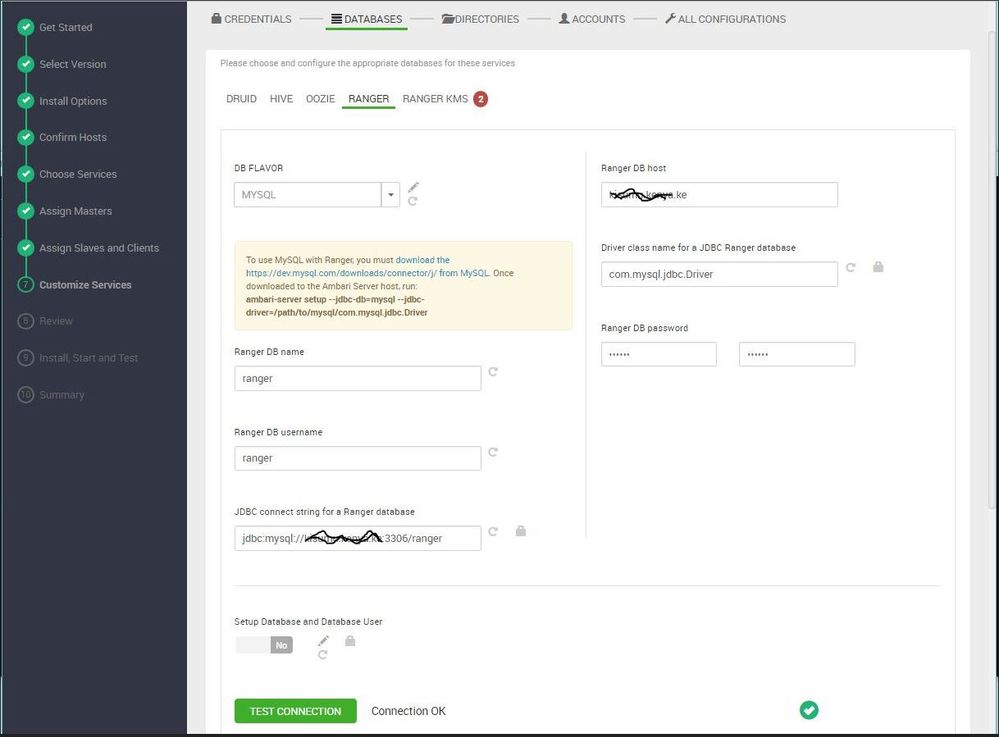The height and width of the screenshot is (737, 999).
Task: Go to Select Version wizard step
Action: pos(73,64)
